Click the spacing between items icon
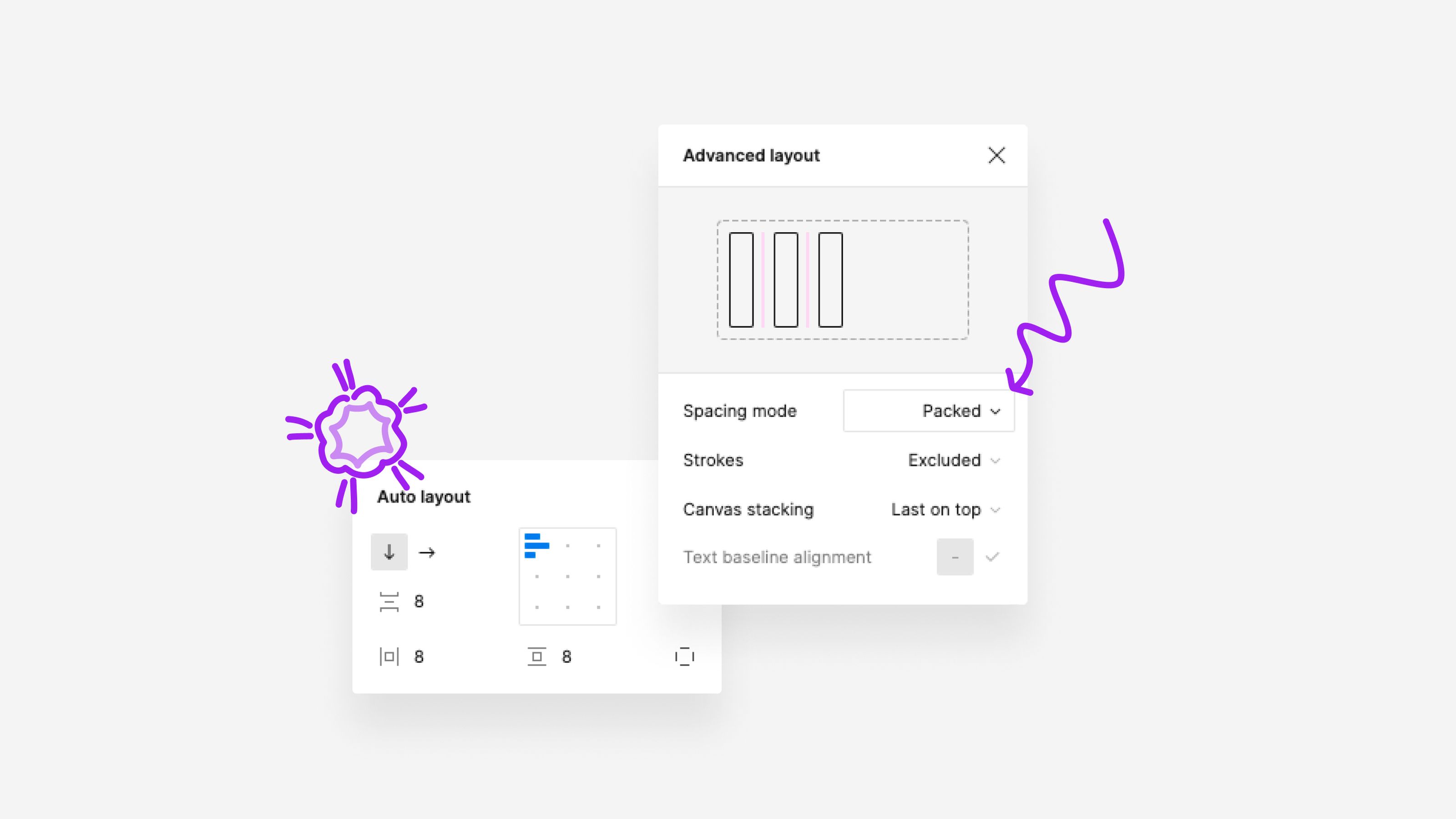Image resolution: width=1456 pixels, height=819 pixels. pyautogui.click(x=389, y=602)
